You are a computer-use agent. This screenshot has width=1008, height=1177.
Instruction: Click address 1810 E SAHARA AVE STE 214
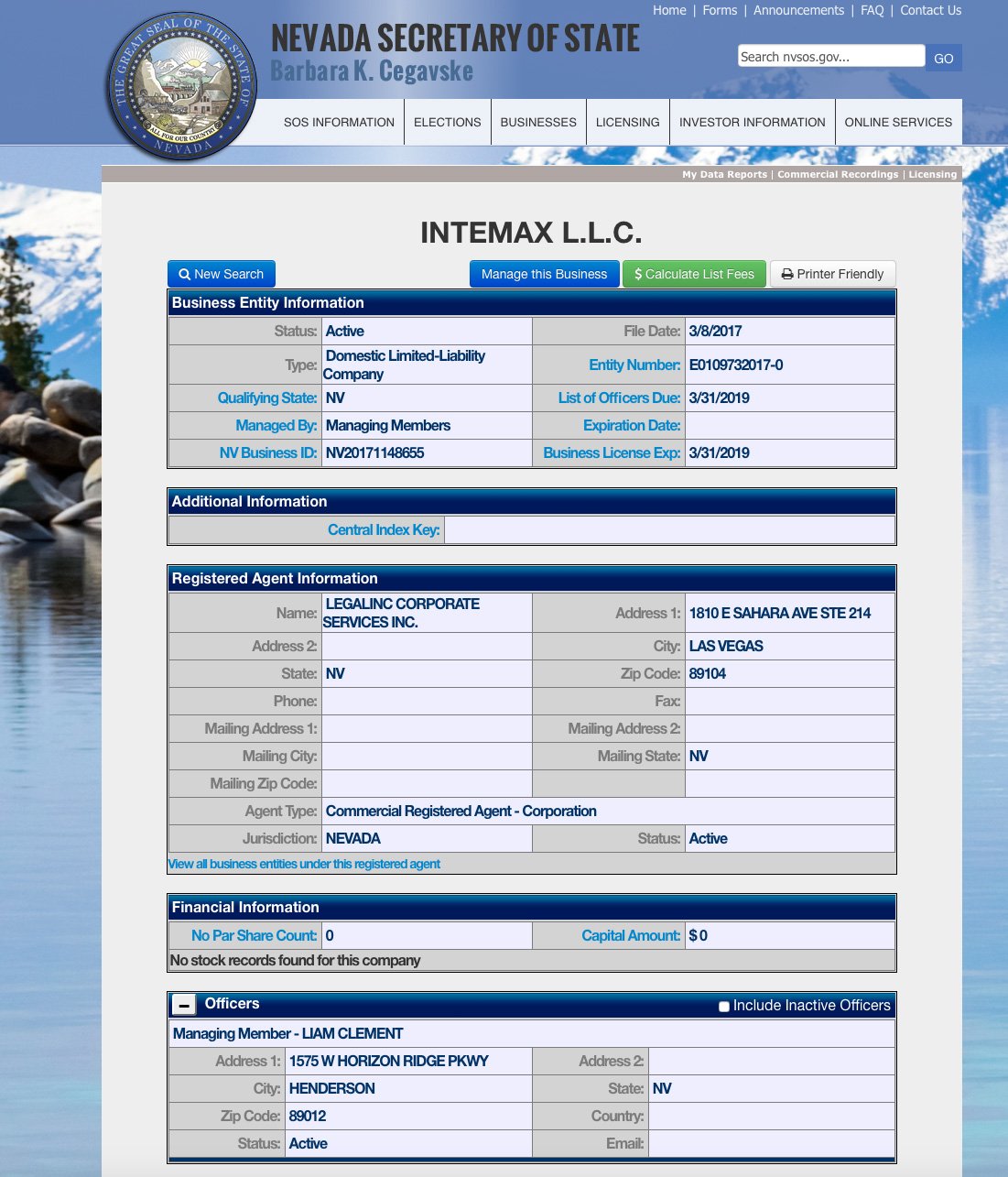[x=780, y=613]
